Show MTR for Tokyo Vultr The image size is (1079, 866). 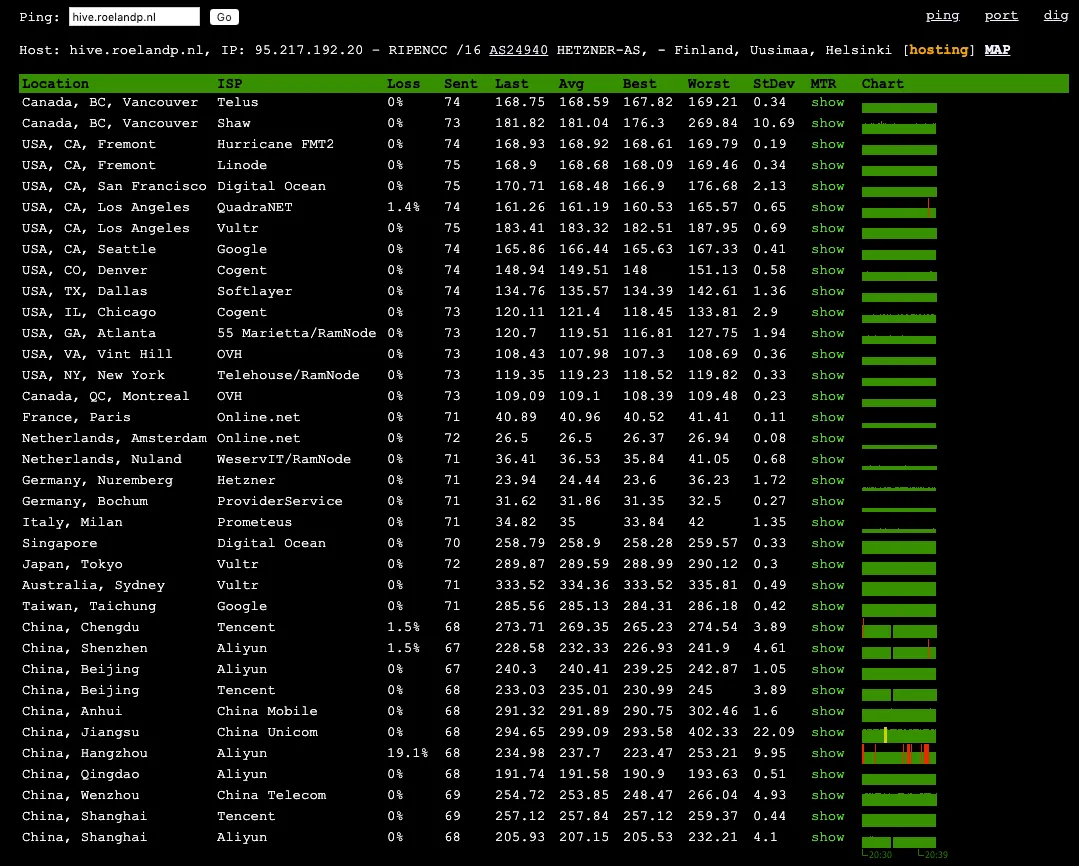click(x=827, y=564)
